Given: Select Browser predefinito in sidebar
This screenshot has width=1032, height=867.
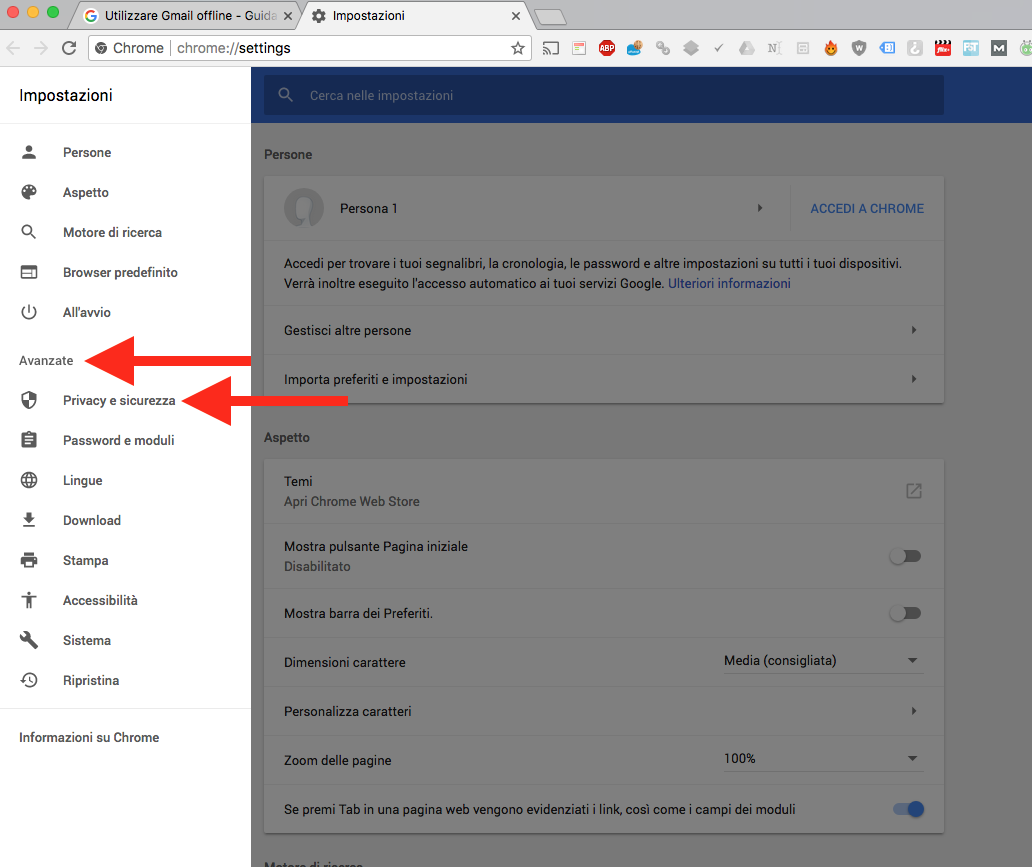Looking at the screenshot, I should click(120, 273).
